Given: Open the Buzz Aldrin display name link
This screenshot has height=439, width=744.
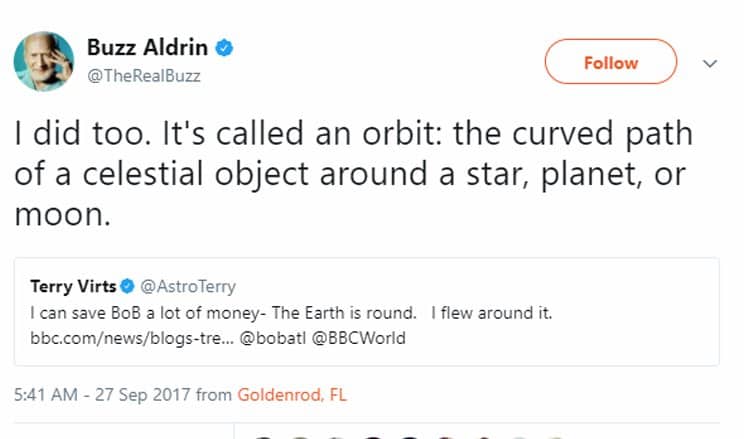Looking at the screenshot, I should (x=149, y=46).
